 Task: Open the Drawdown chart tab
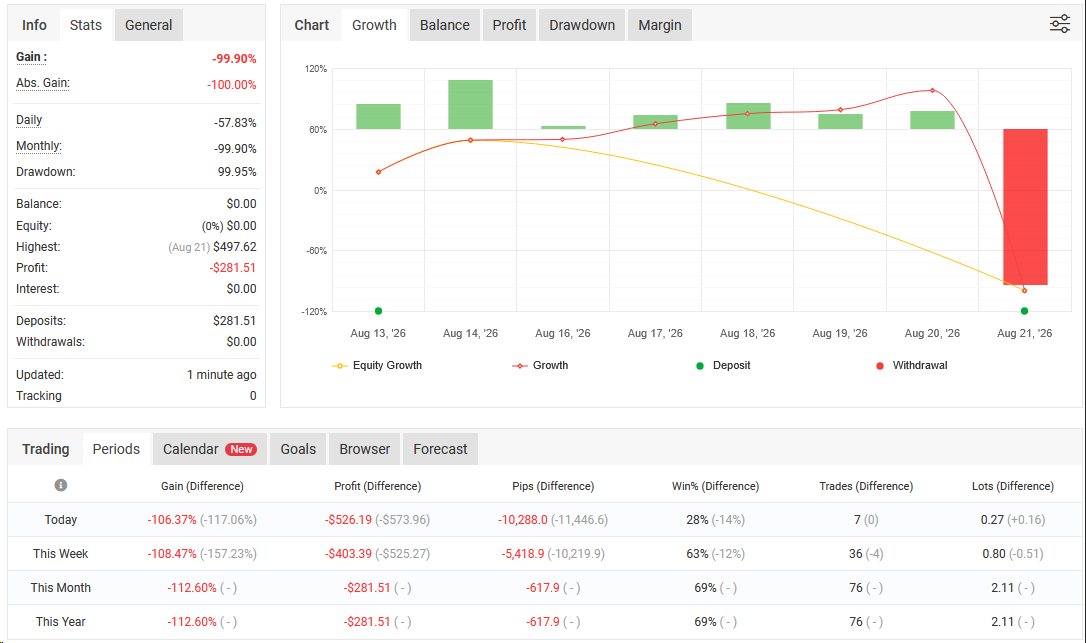582,25
